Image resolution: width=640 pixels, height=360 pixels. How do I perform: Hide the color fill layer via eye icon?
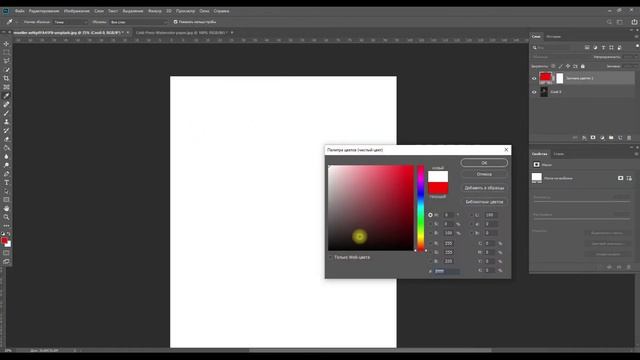point(534,78)
